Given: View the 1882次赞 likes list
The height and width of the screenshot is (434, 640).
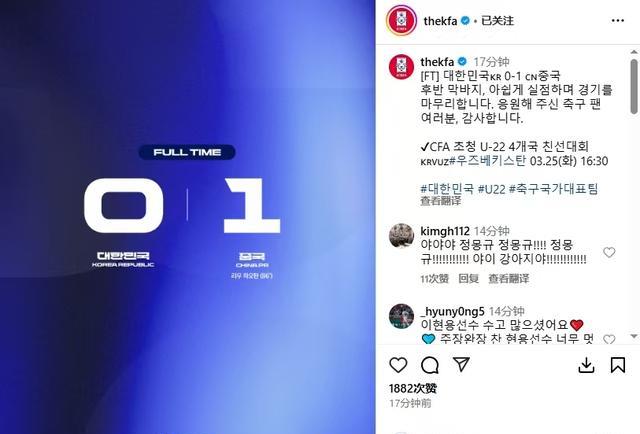Looking at the screenshot, I should point(413,388).
